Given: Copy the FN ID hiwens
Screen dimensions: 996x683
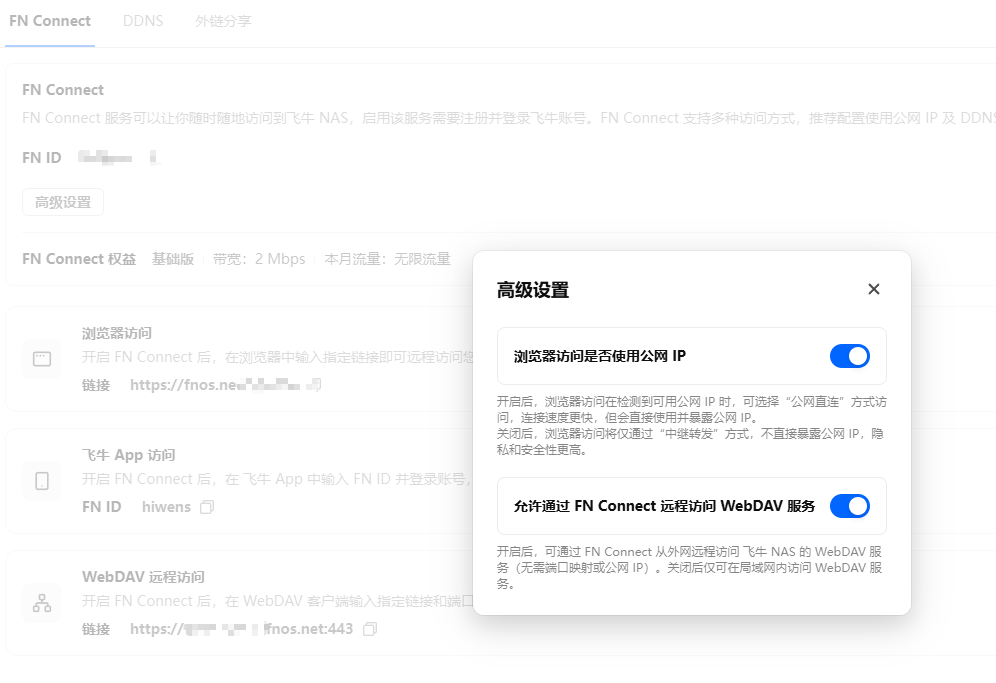Looking at the screenshot, I should pos(207,507).
